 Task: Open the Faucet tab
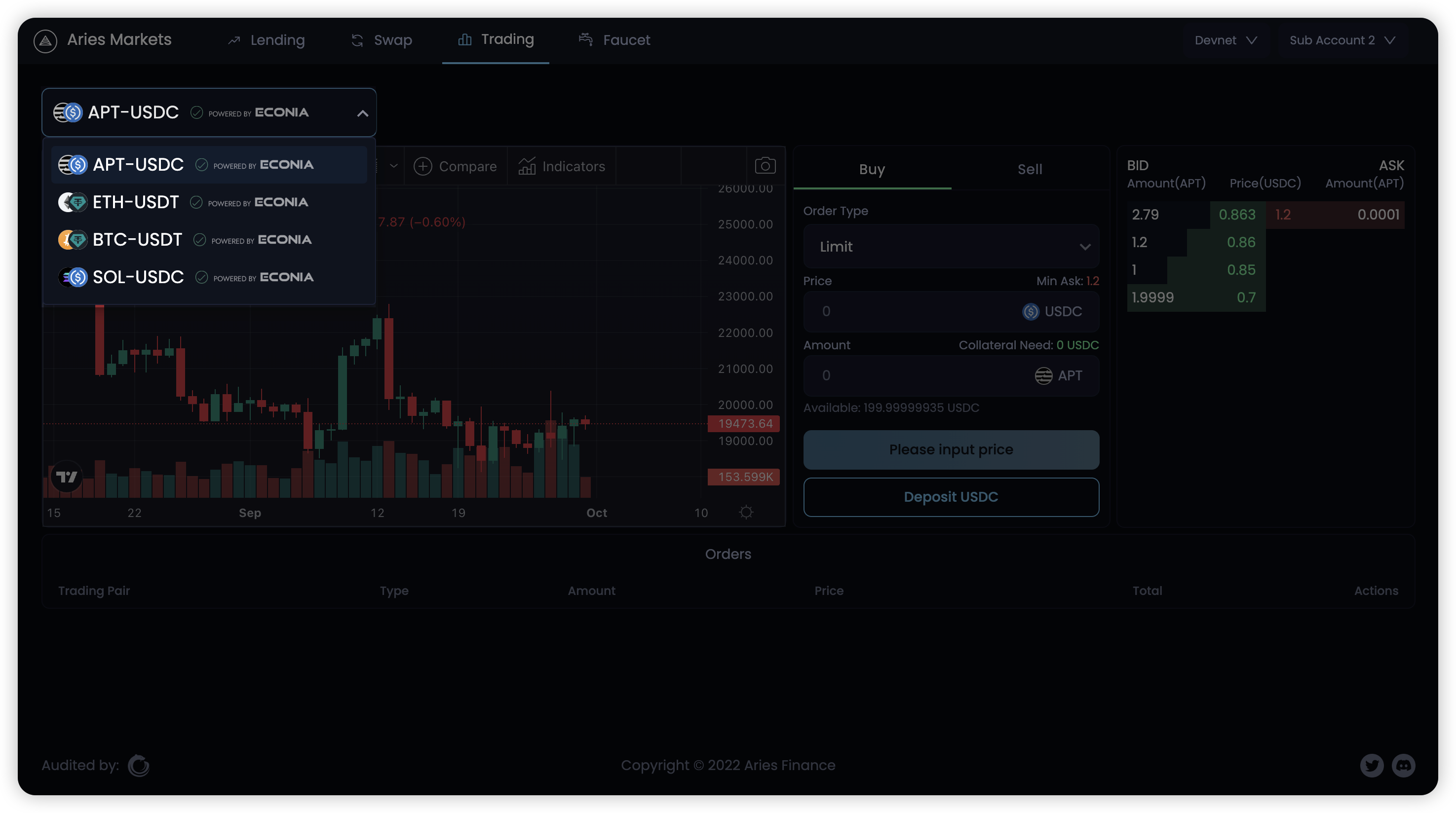point(614,40)
